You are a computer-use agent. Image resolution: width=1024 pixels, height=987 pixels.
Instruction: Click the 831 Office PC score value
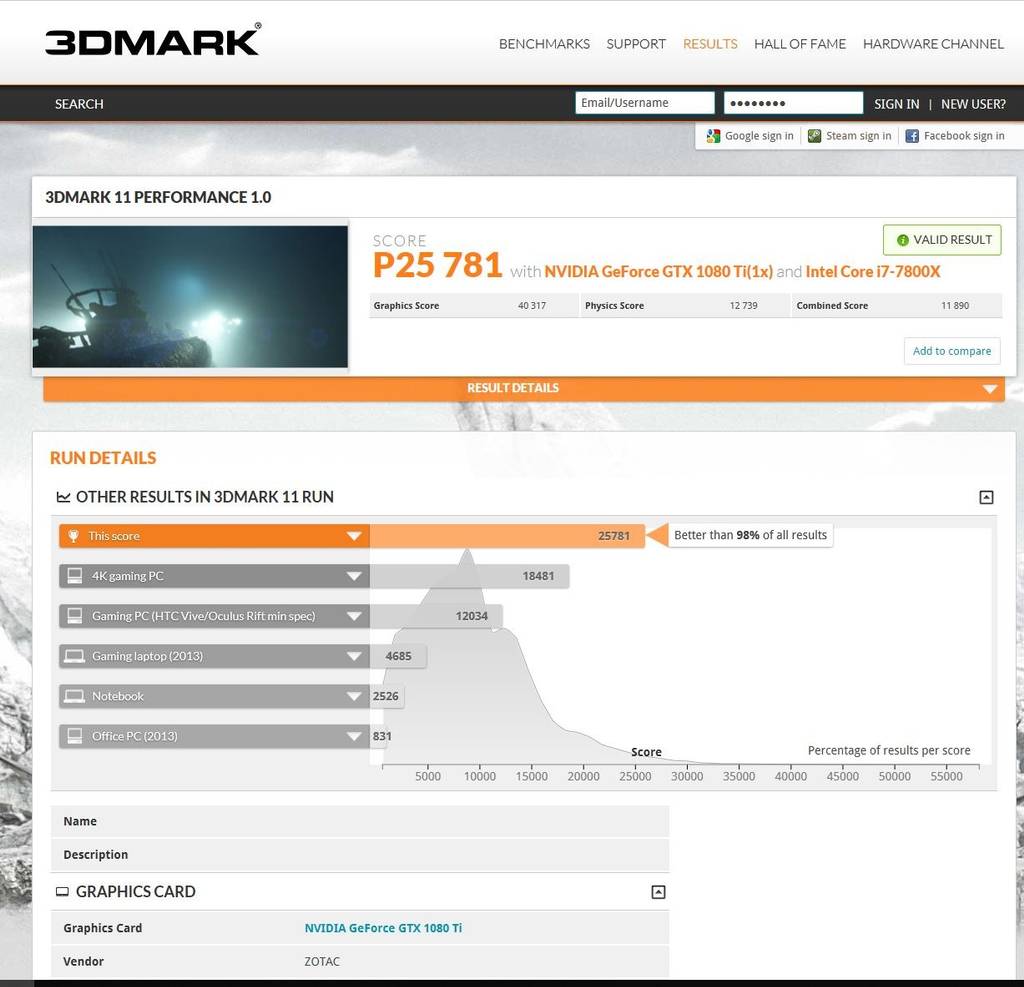(382, 736)
